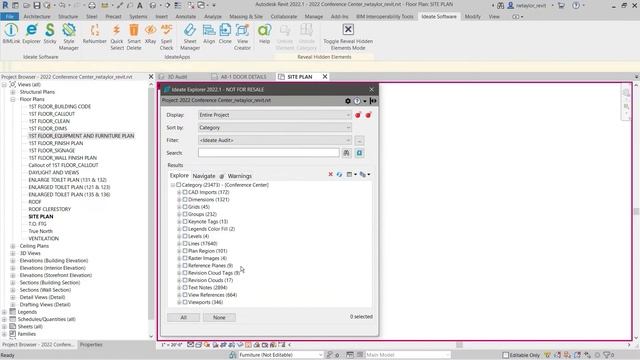The image size is (640, 360).
Task: Toggle Reveal Hidden Elements Mode
Action: pyautogui.click(x=348, y=37)
